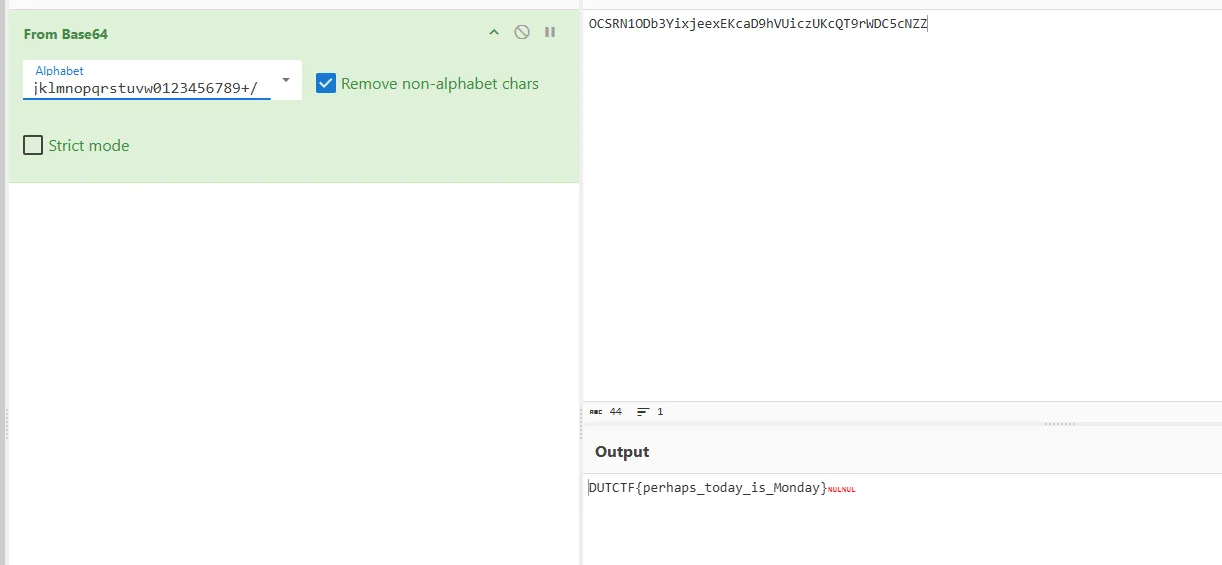This screenshot has height=565, width=1222.
Task: Click the Output pane header
Action: [622, 452]
